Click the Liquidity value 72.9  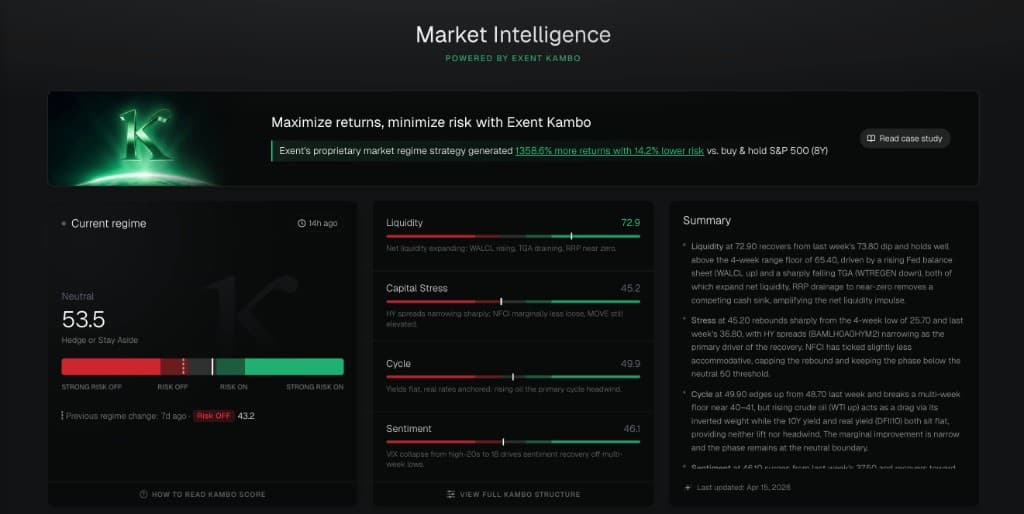[630, 223]
